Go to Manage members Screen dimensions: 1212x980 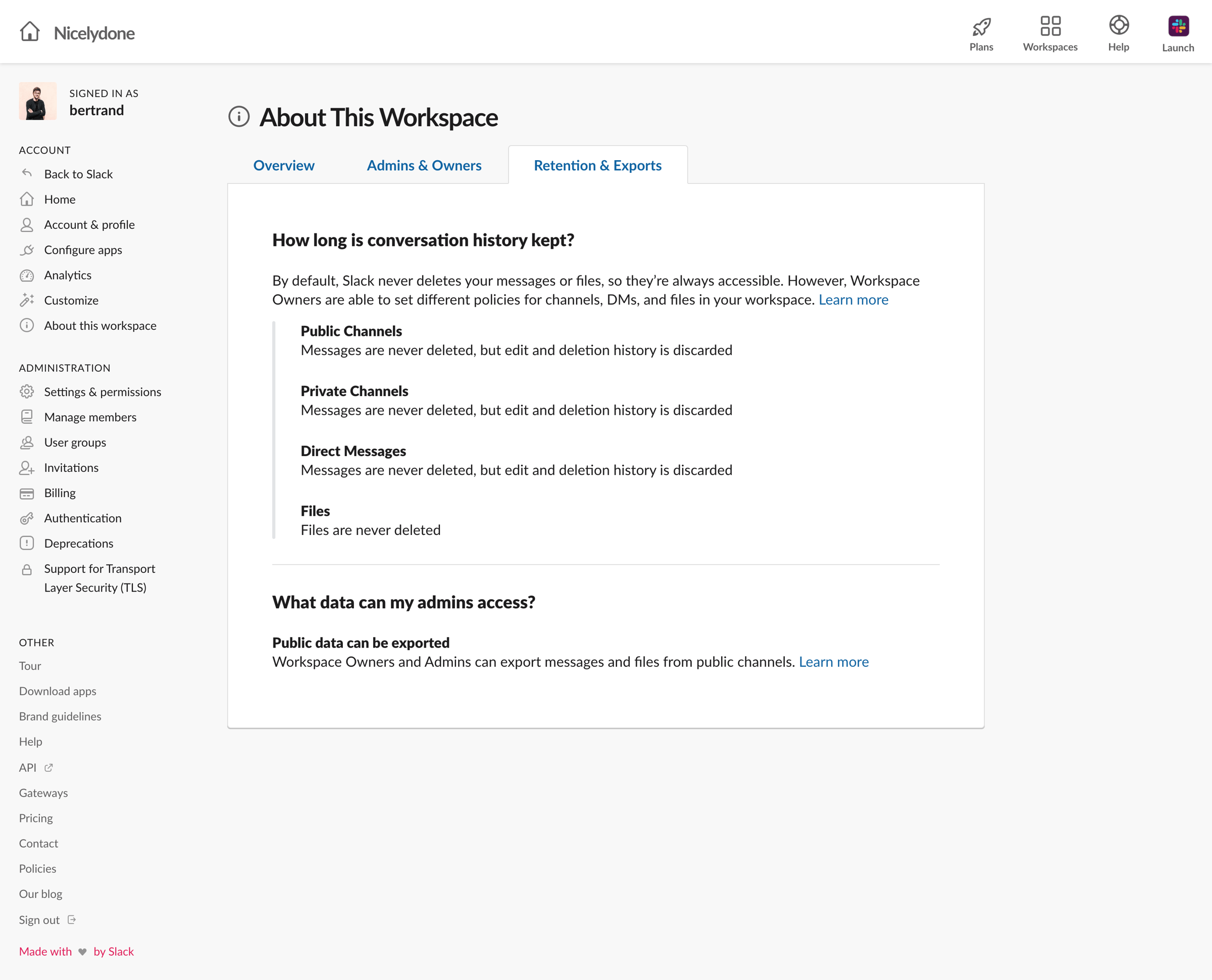point(90,417)
